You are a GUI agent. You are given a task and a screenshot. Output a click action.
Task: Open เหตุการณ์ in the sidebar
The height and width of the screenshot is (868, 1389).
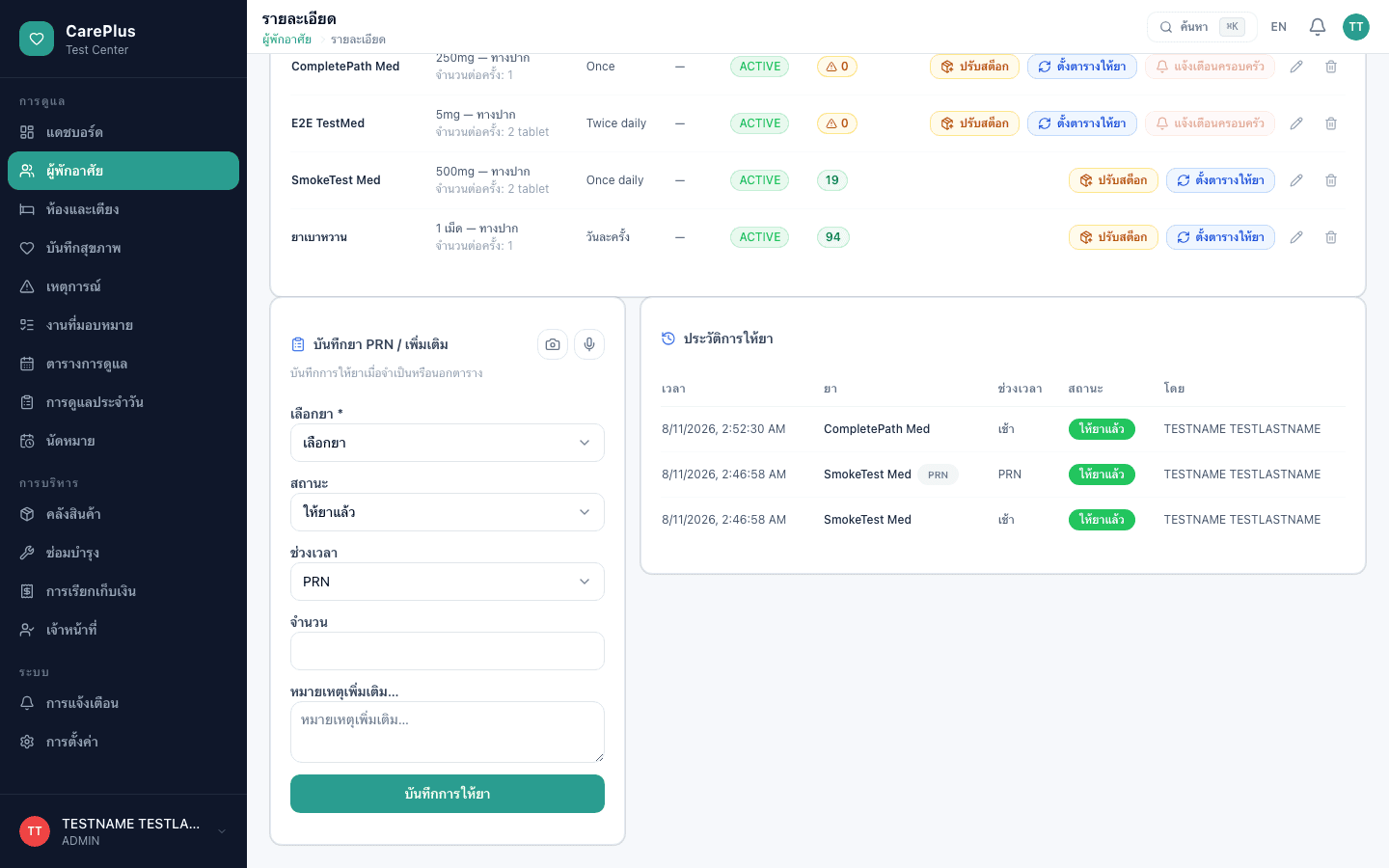point(123,286)
